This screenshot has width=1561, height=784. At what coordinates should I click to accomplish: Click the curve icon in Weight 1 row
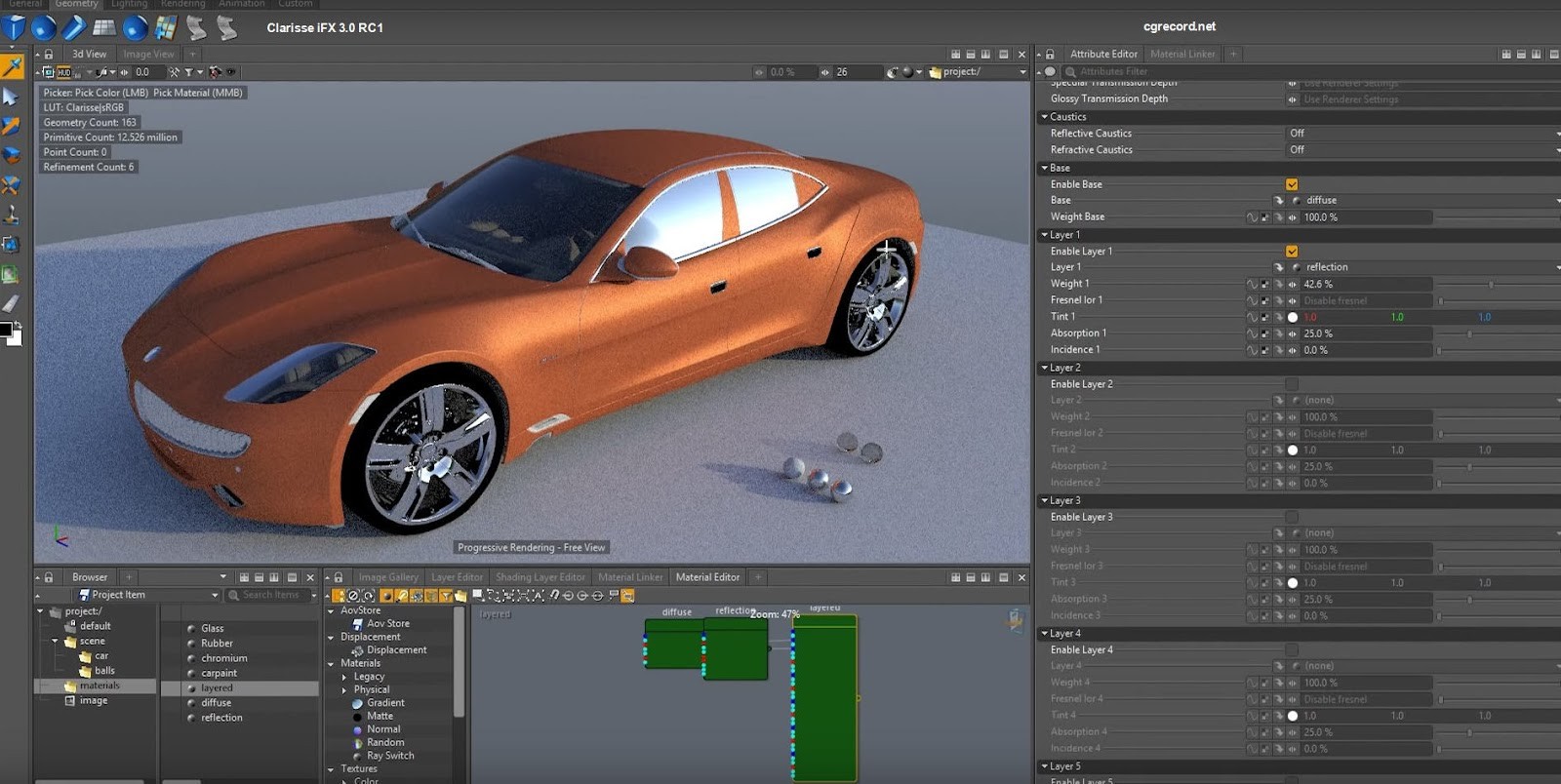tap(1252, 284)
